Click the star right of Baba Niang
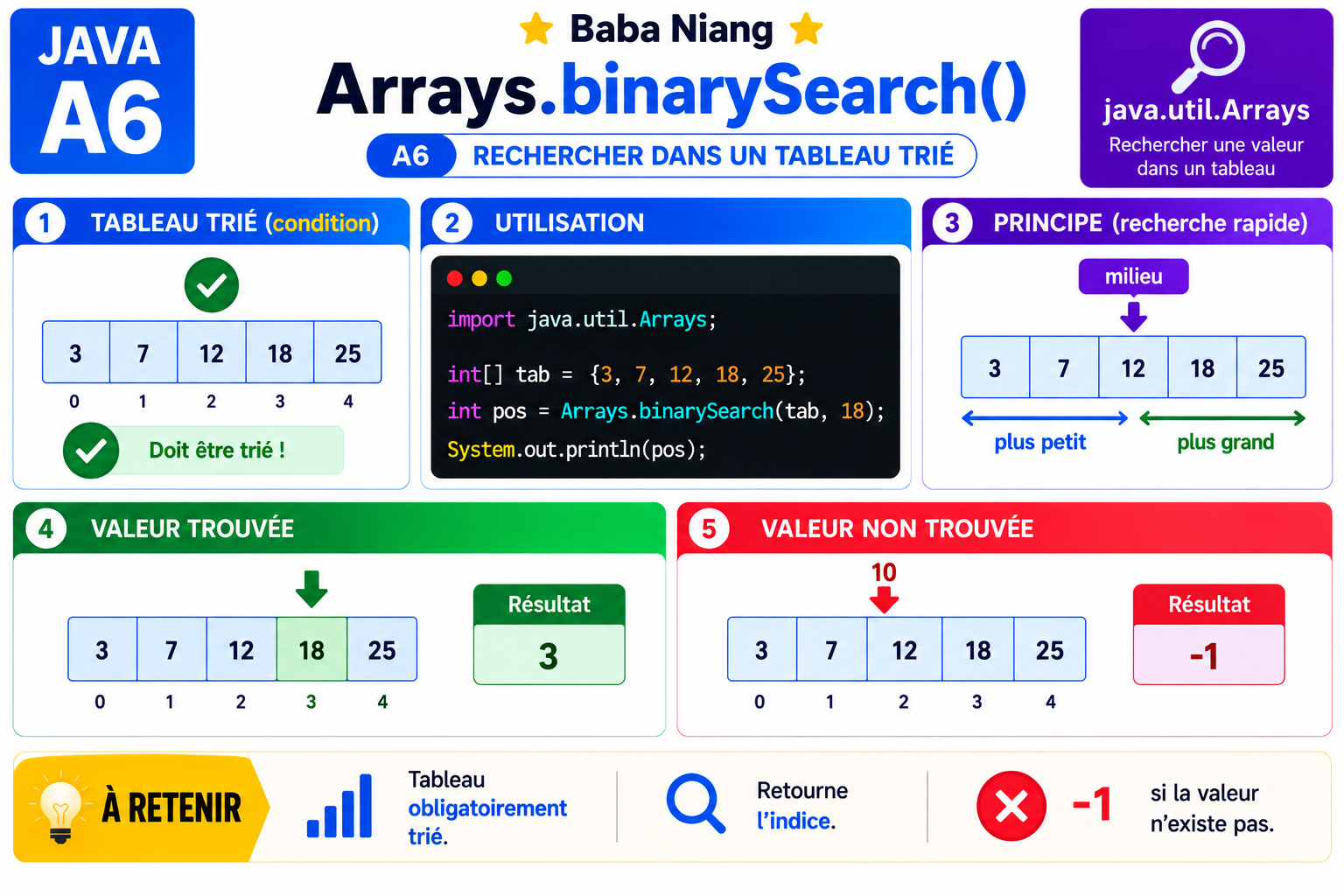This screenshot has height=896, width=1344. click(x=806, y=29)
